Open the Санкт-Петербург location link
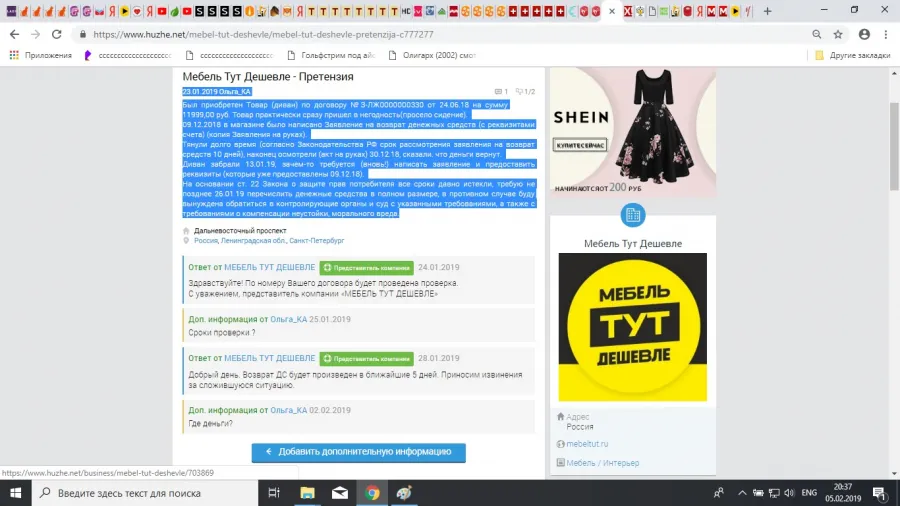Viewport: 900px width, 506px height. (x=317, y=240)
